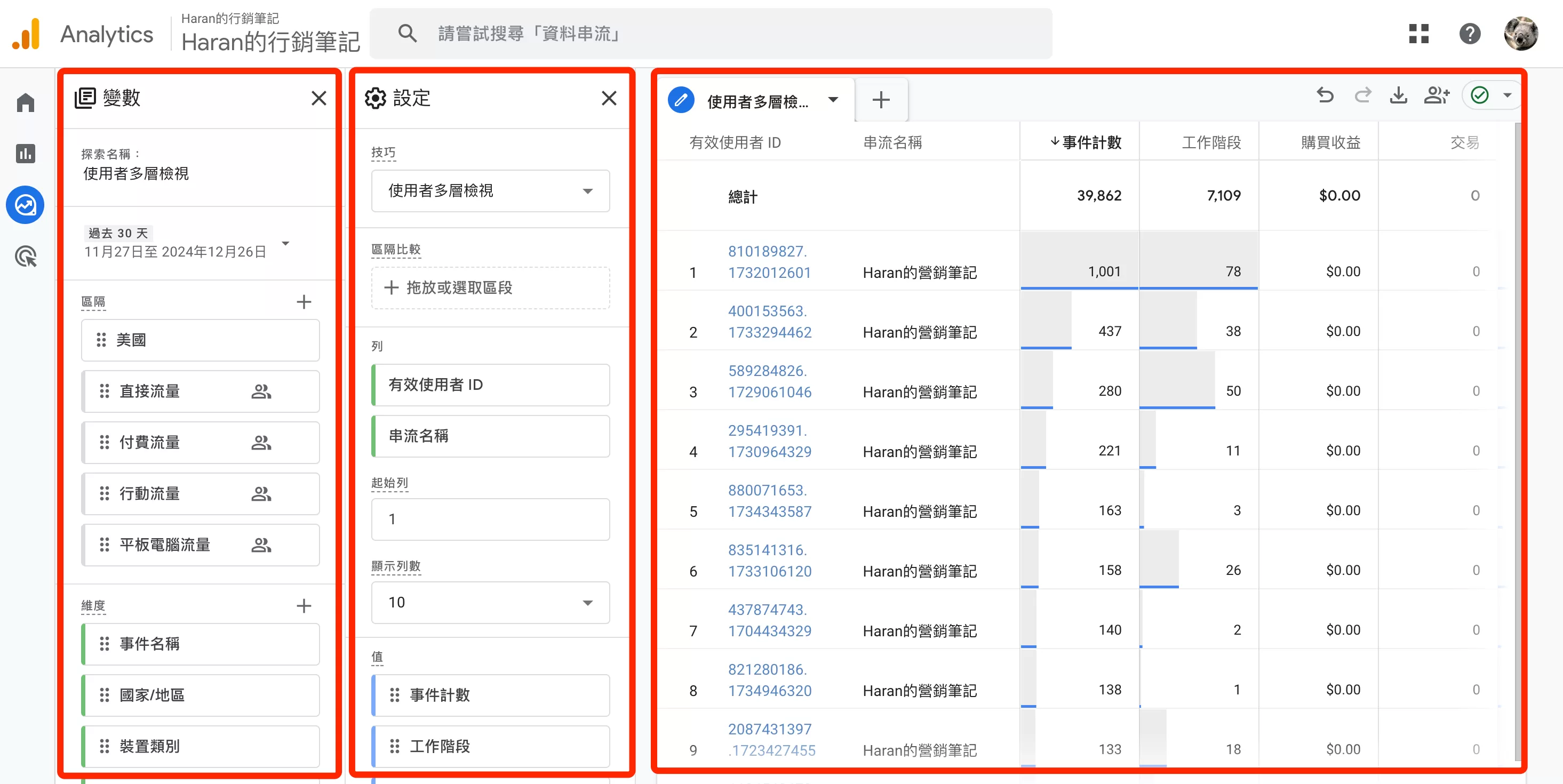Viewport: 1563px width, 784px height.
Task: Click the pencil icon on exploration tab
Action: point(681,100)
